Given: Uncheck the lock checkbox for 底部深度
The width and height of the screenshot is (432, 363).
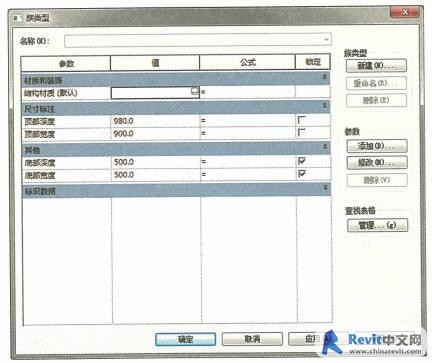Looking at the screenshot, I should coord(302,161).
